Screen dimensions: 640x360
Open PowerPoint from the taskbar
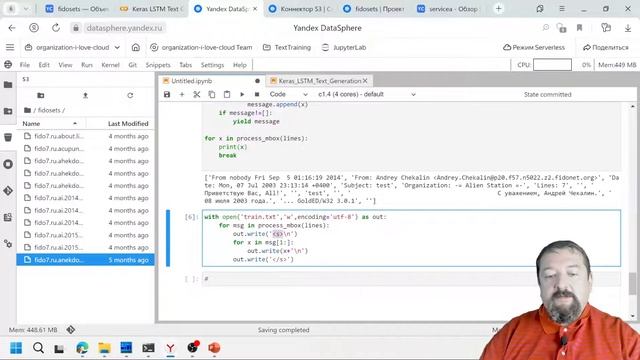[x=214, y=348]
